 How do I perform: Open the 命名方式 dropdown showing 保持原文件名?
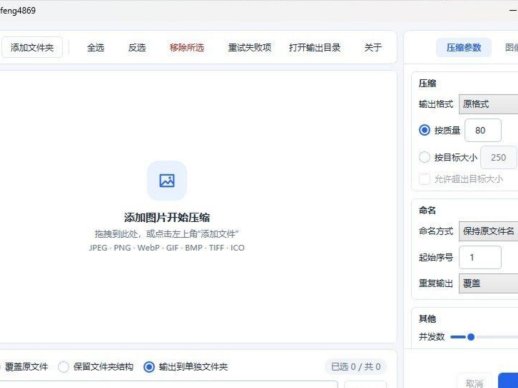[488, 231]
